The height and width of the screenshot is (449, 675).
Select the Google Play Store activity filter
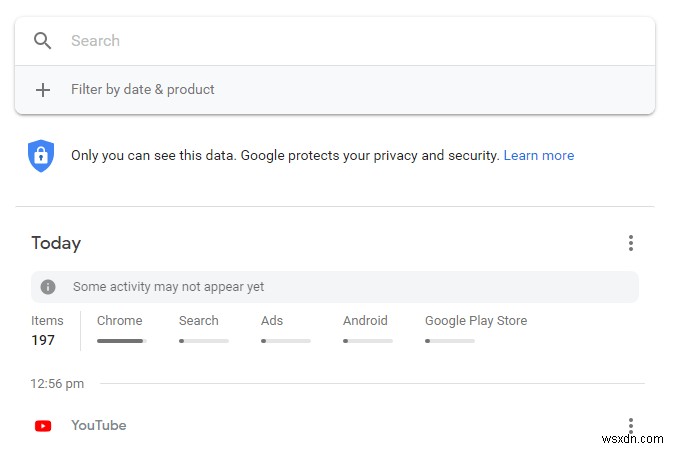pos(476,321)
